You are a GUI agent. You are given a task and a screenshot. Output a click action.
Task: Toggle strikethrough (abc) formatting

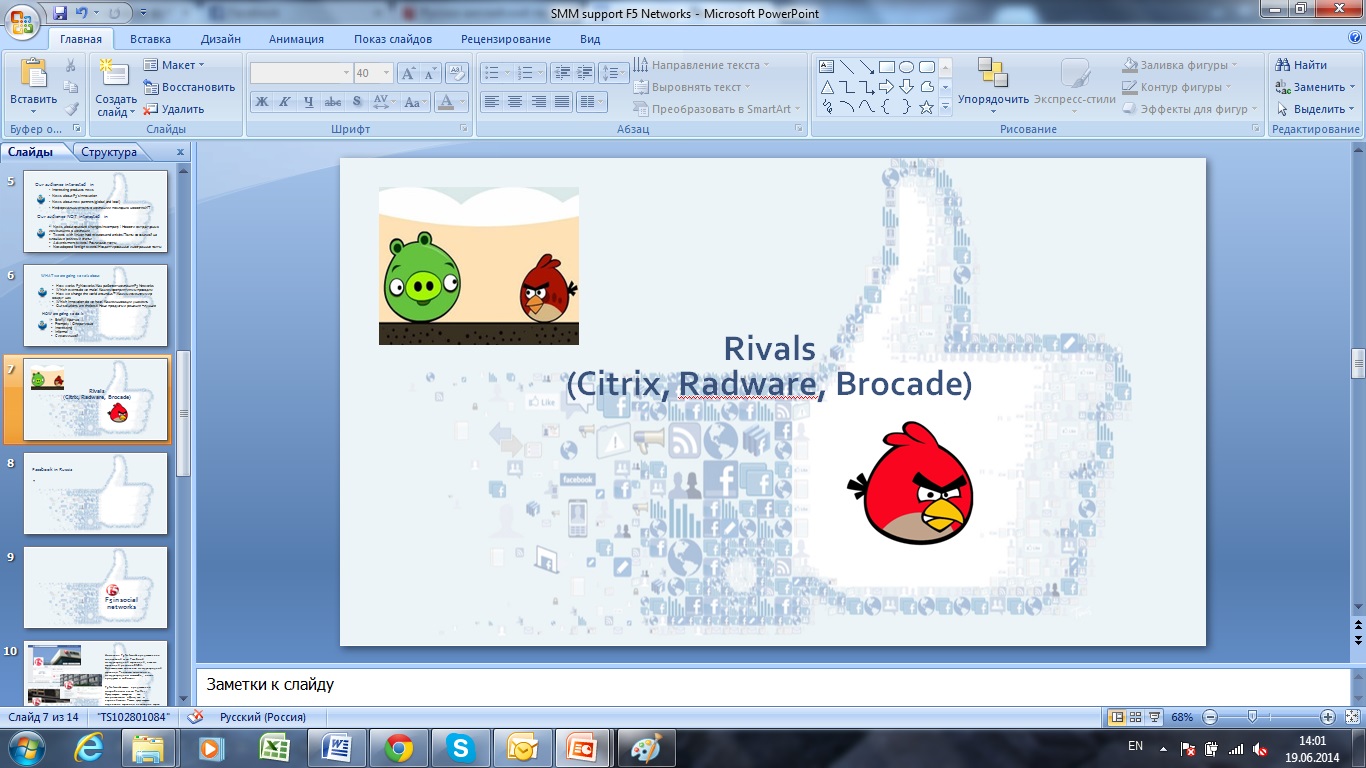[x=333, y=102]
